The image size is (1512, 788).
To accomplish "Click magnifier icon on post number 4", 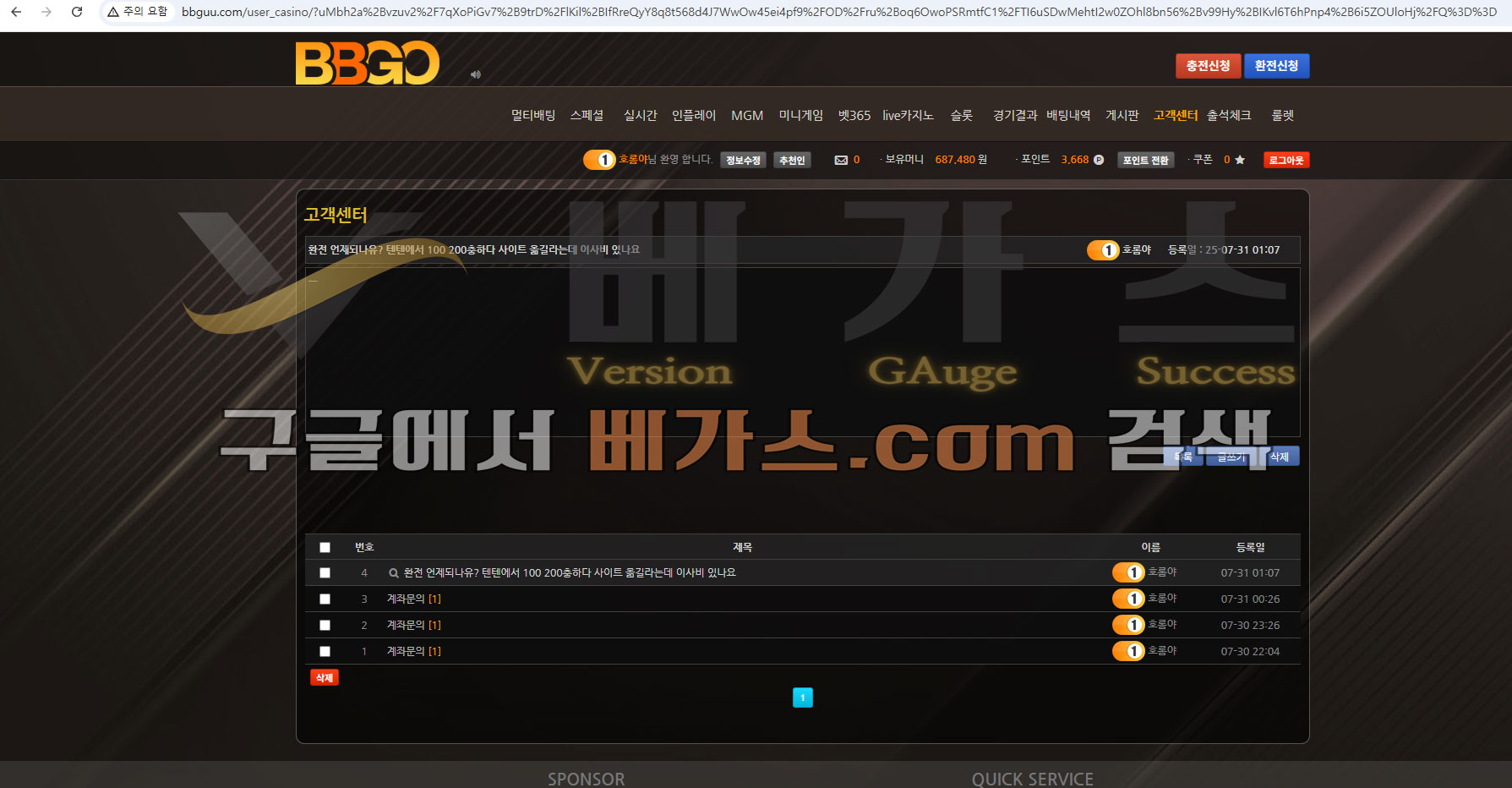I will click(393, 573).
